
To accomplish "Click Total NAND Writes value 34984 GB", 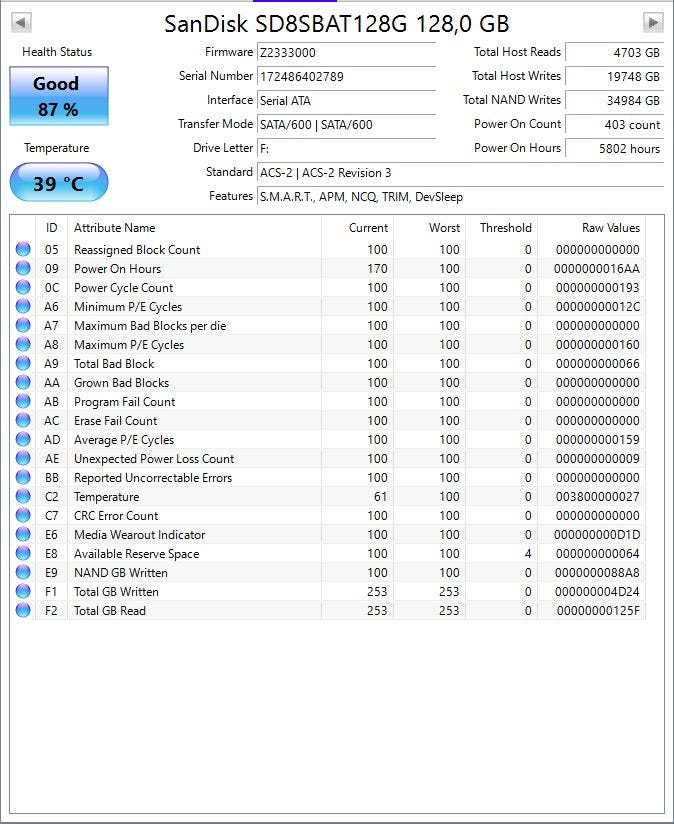I will click(614, 100).
